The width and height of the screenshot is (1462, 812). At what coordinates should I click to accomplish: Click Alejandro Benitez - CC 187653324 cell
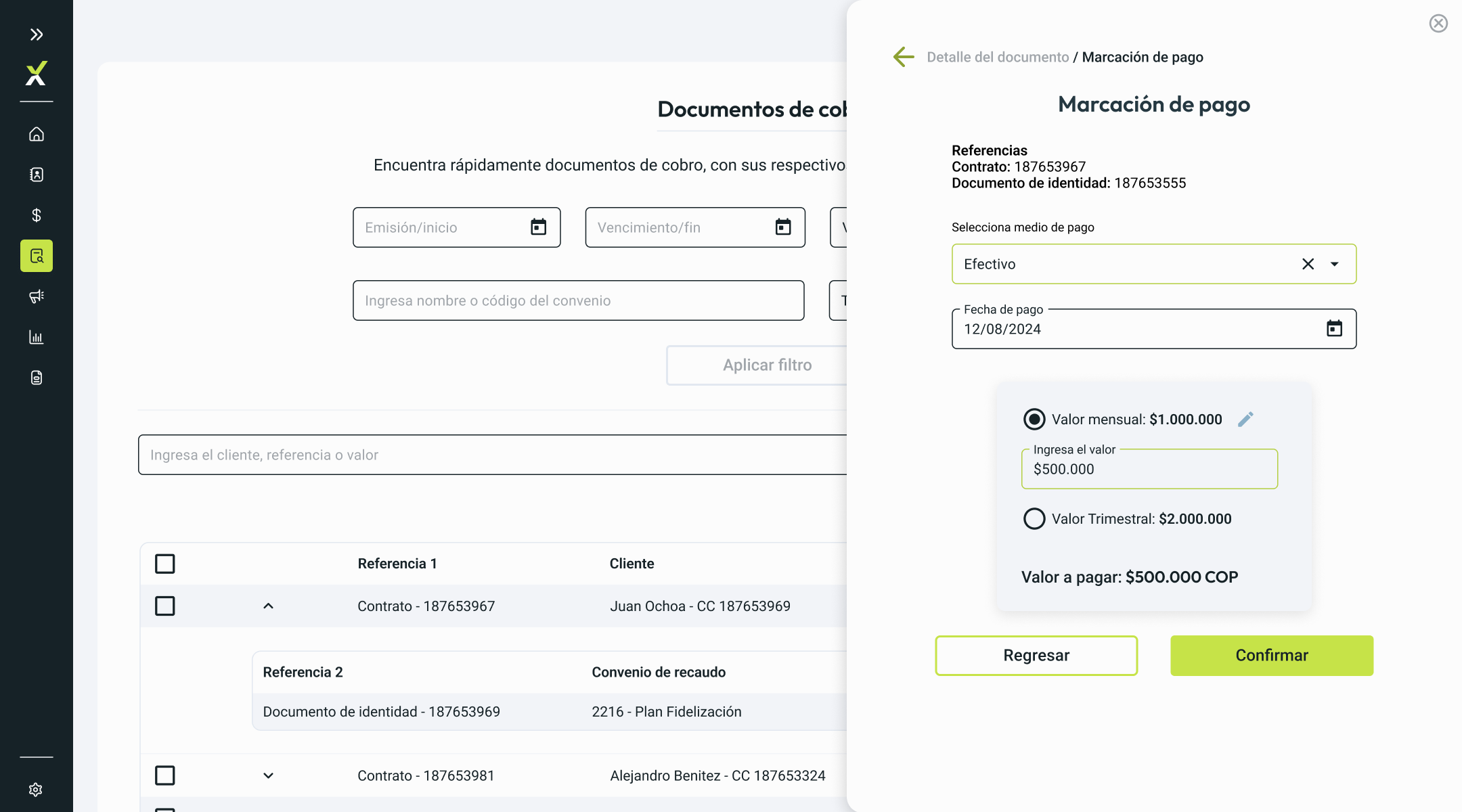pos(717,775)
